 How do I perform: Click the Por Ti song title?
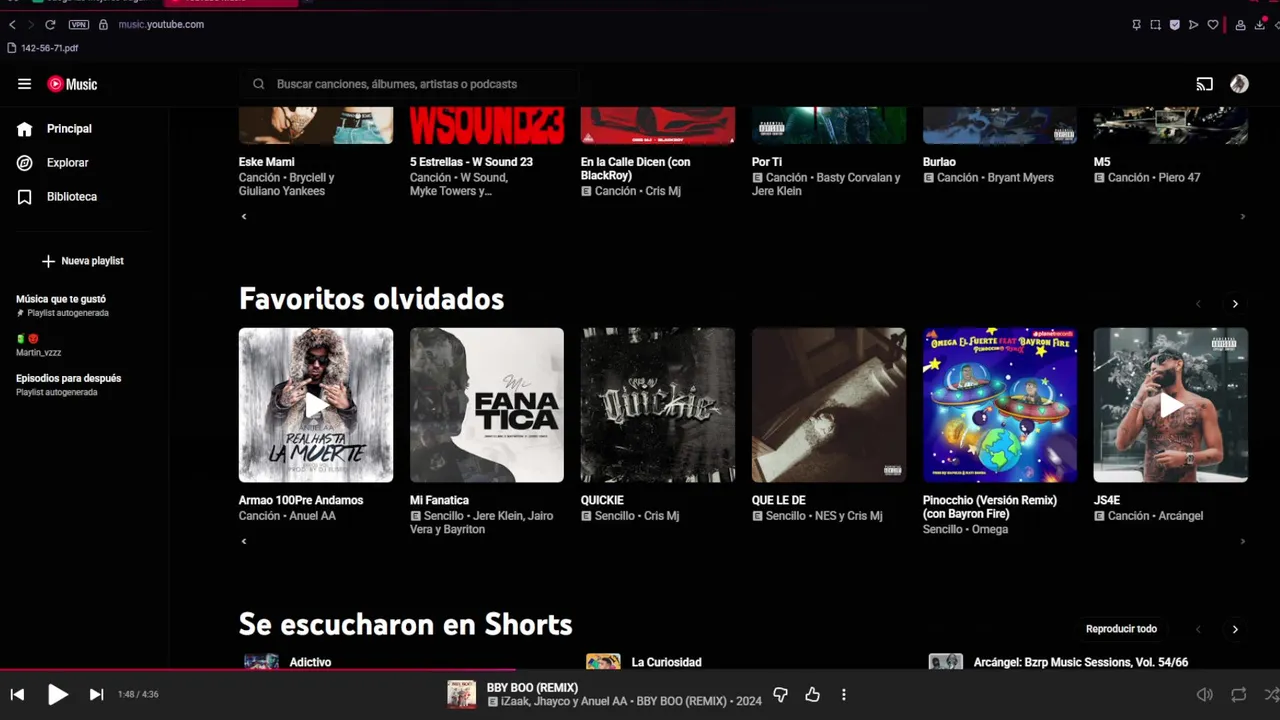pyautogui.click(x=767, y=162)
